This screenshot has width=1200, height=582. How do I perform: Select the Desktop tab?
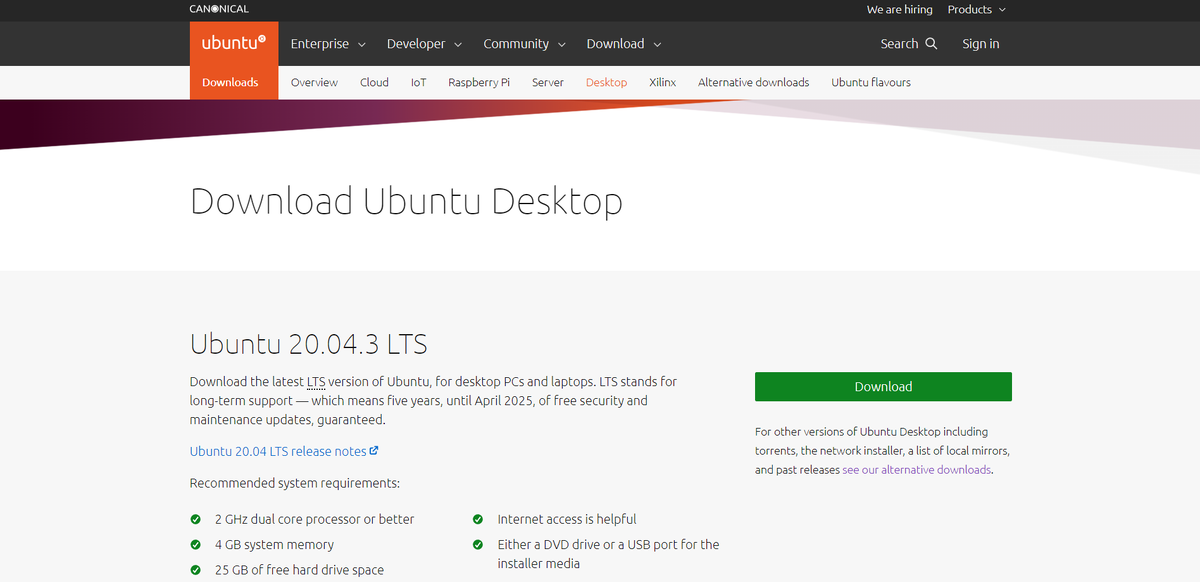pyautogui.click(x=606, y=82)
